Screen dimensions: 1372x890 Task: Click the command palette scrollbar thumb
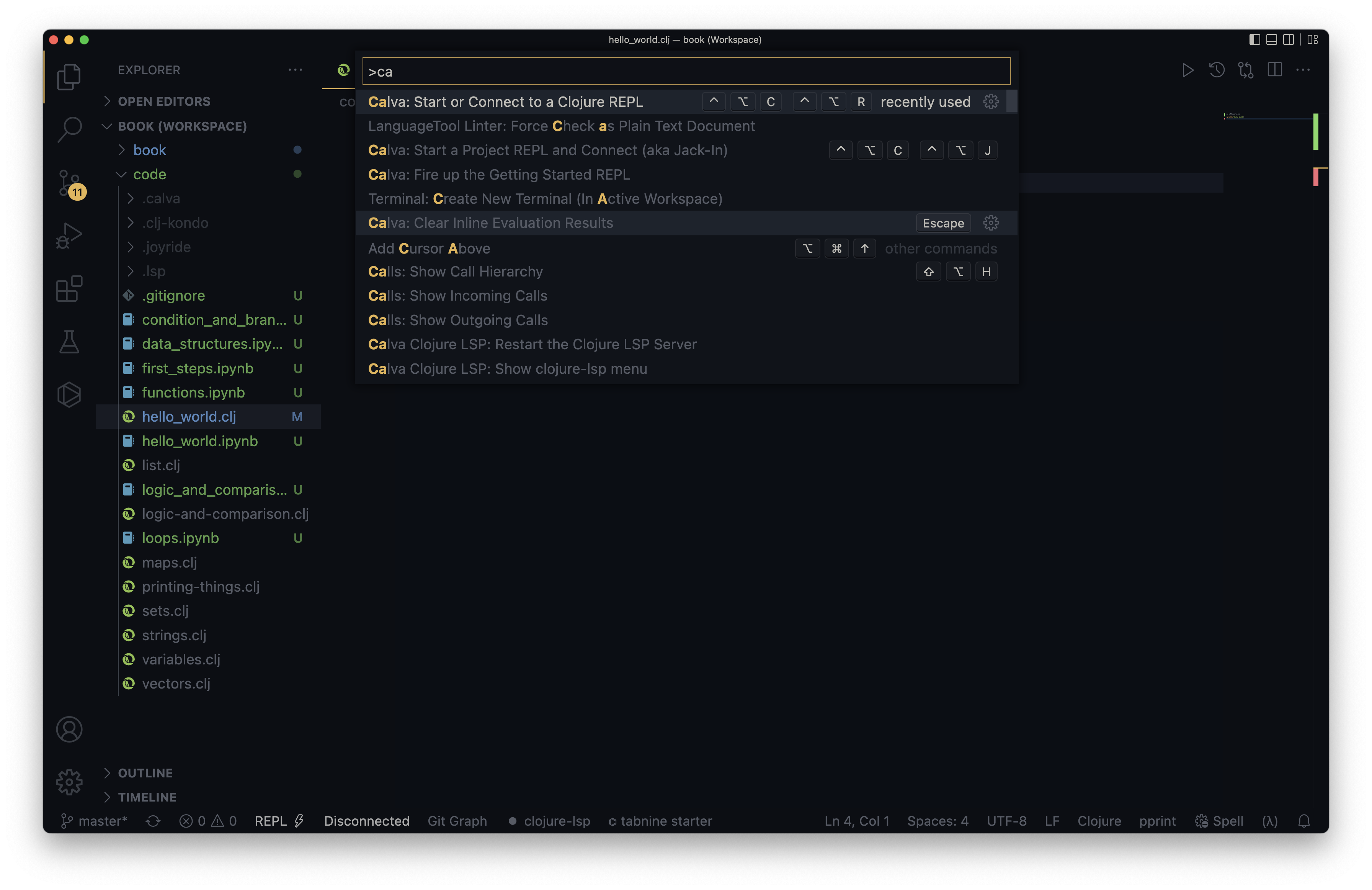pos(1012,101)
